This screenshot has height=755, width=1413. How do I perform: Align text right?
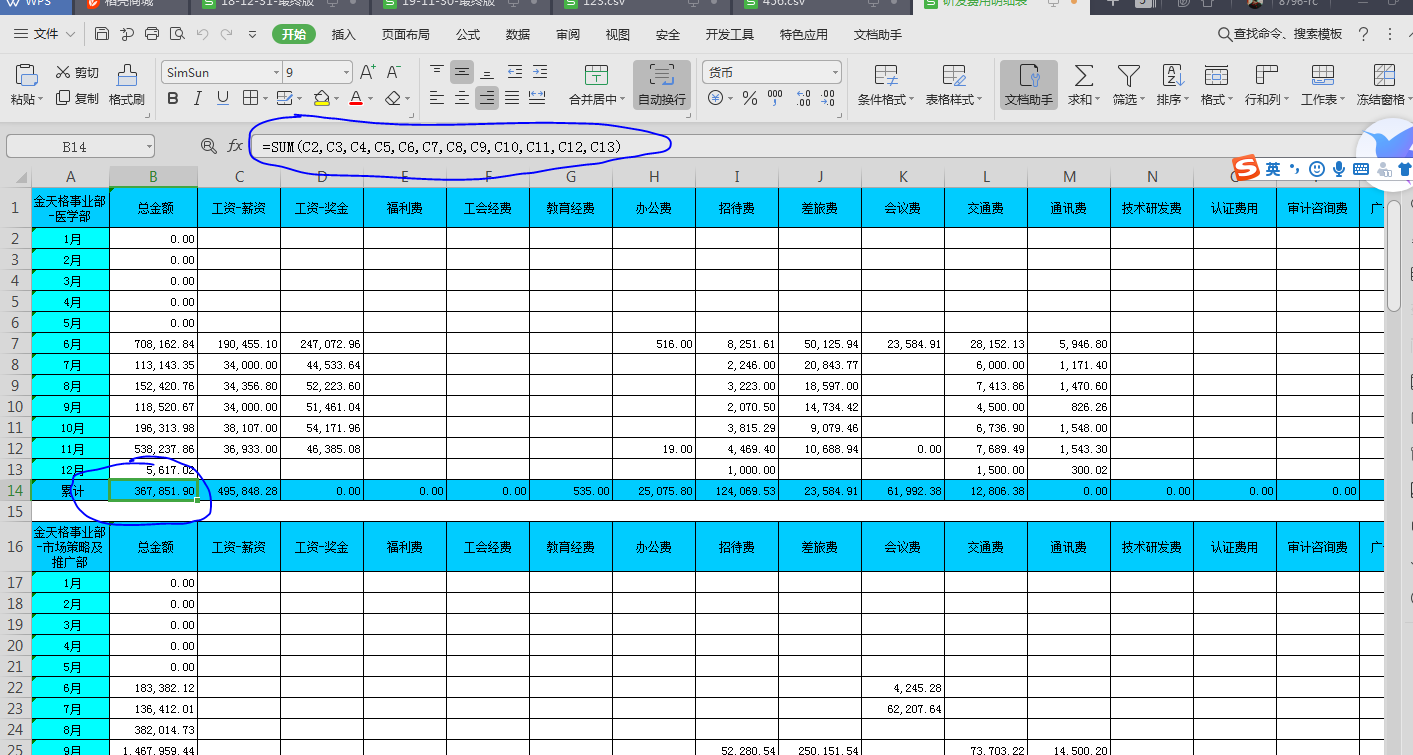coord(487,98)
